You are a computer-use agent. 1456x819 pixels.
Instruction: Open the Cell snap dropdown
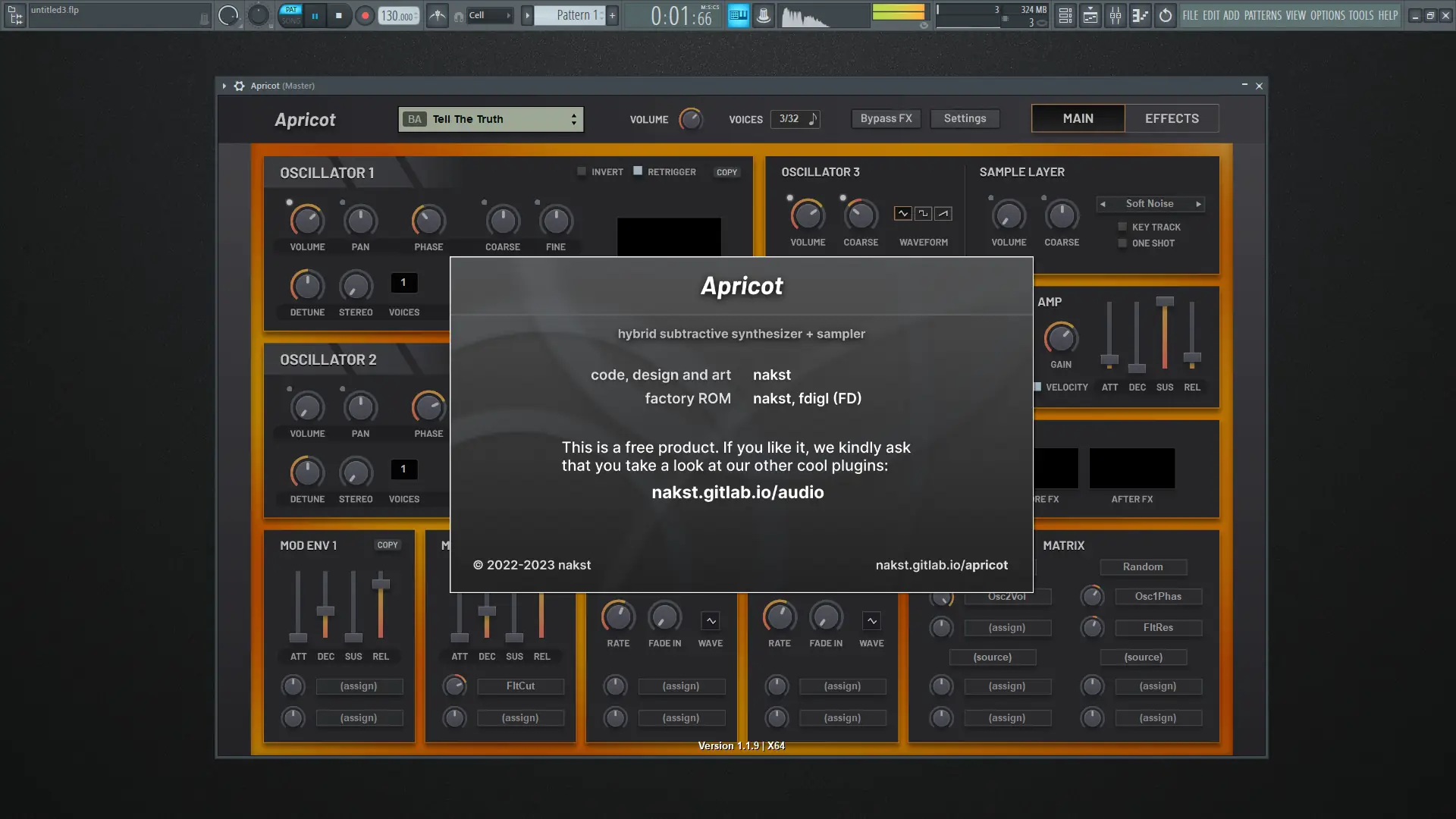(x=490, y=15)
